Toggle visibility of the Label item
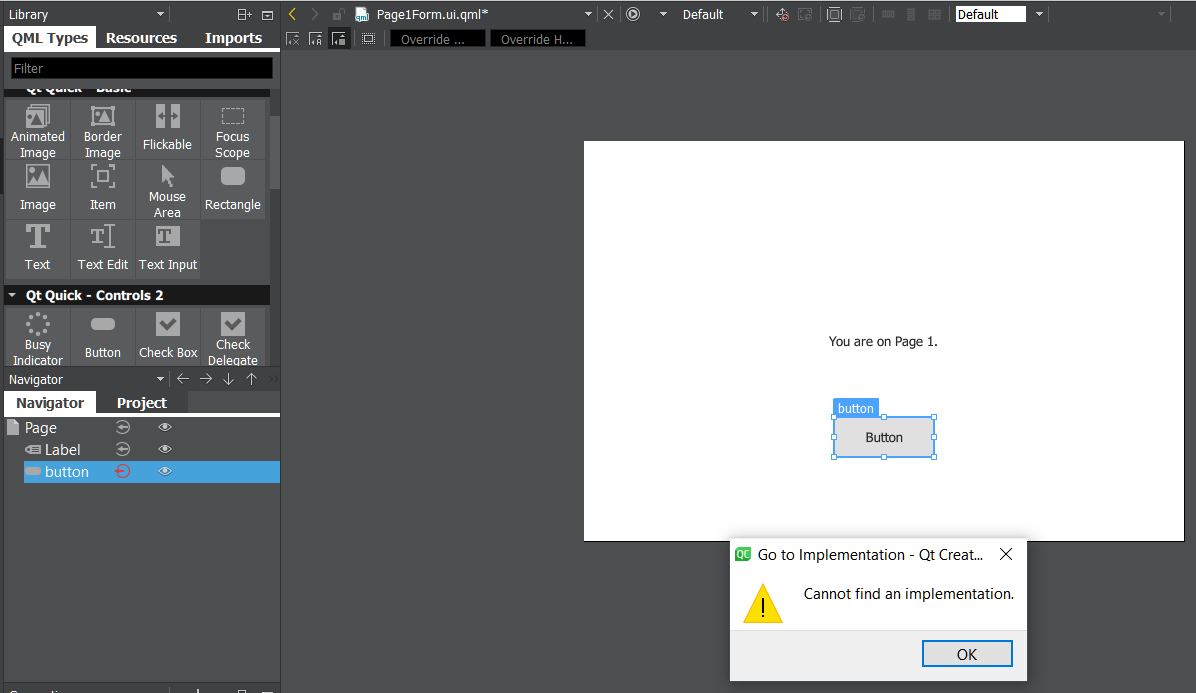This screenshot has height=693, width=1196. pyautogui.click(x=165, y=450)
